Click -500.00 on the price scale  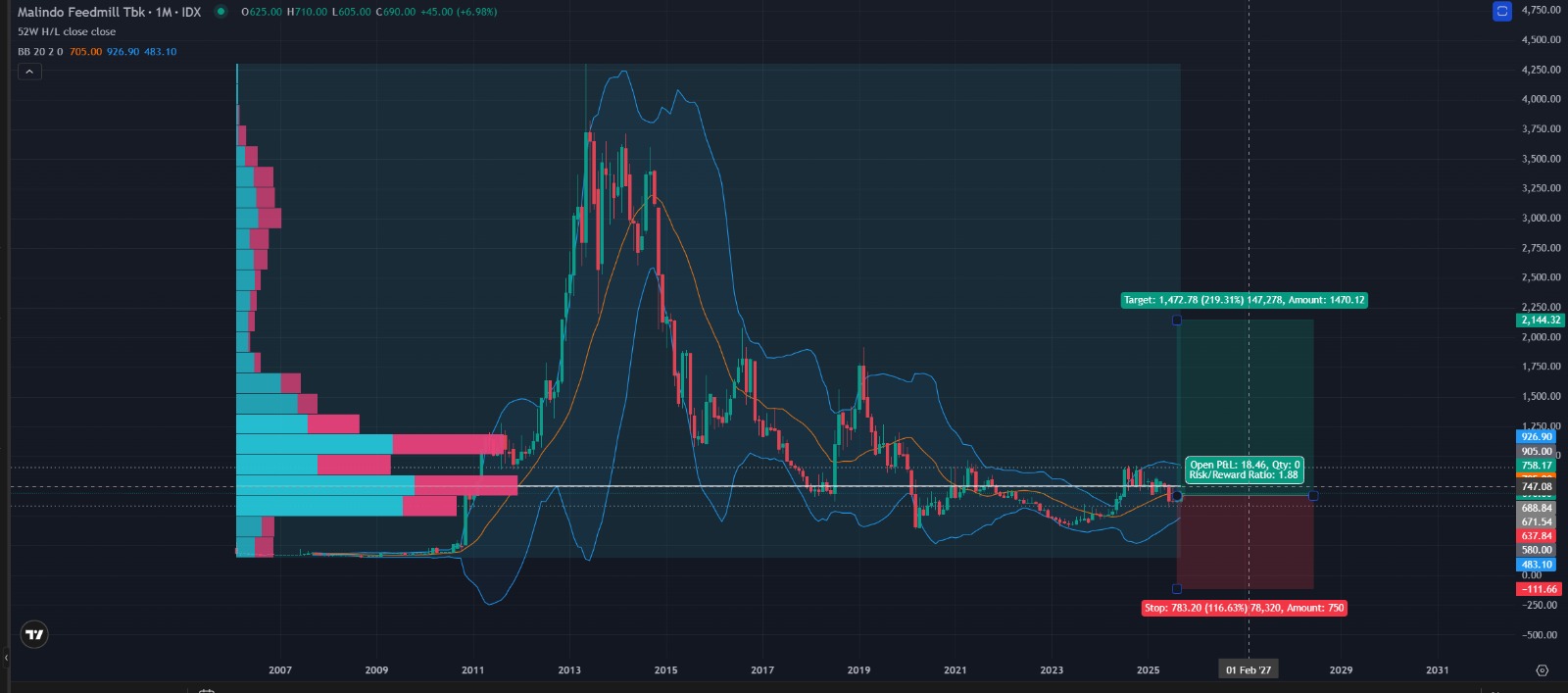point(1542,635)
